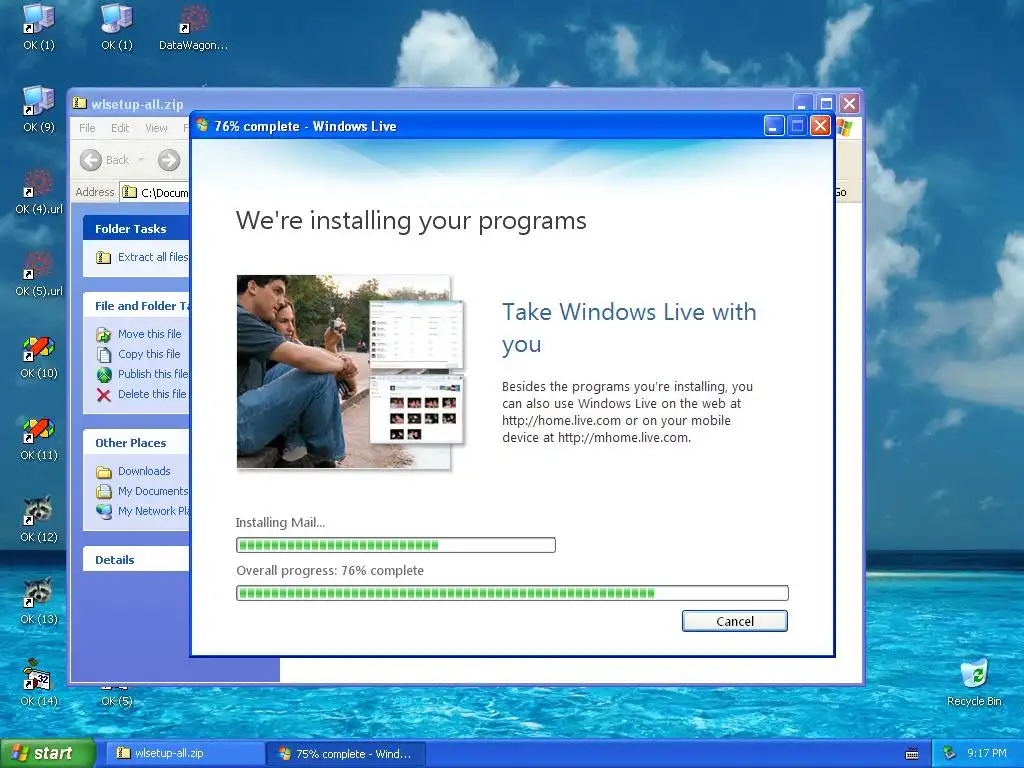Open My Documents in Other Places
Viewport: 1024px width, 768px height.
coord(153,491)
